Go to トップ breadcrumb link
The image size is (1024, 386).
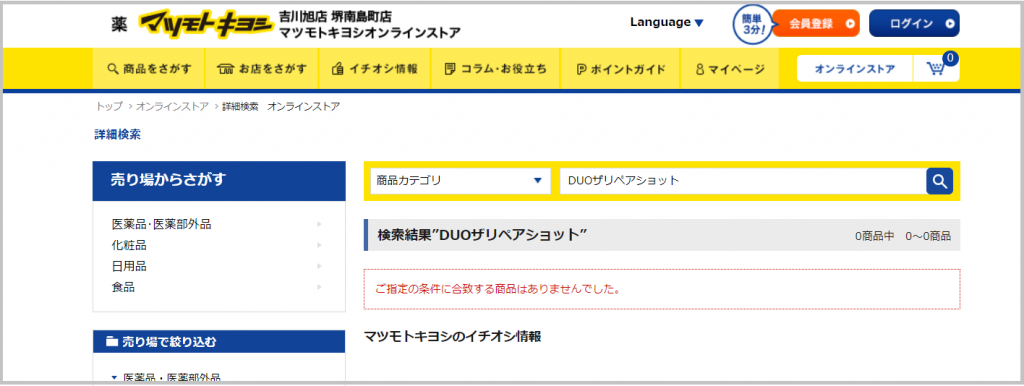pos(109,106)
